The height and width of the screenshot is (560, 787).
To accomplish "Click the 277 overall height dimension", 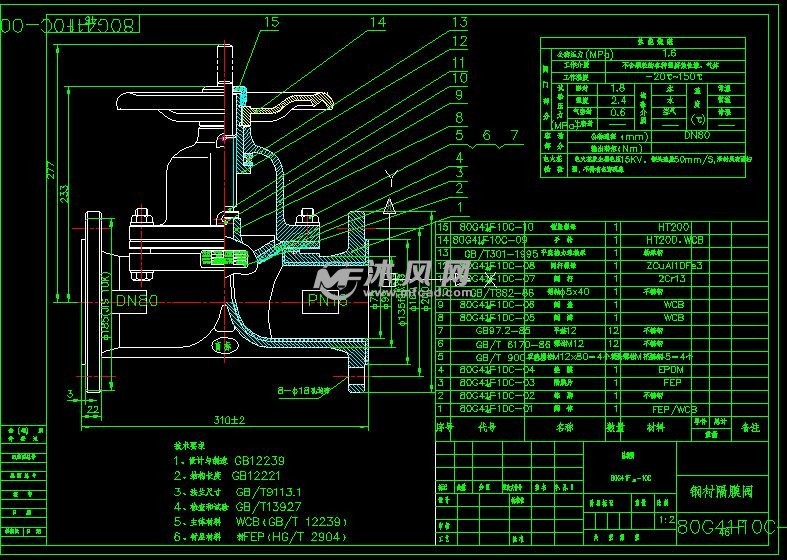I will (51, 169).
